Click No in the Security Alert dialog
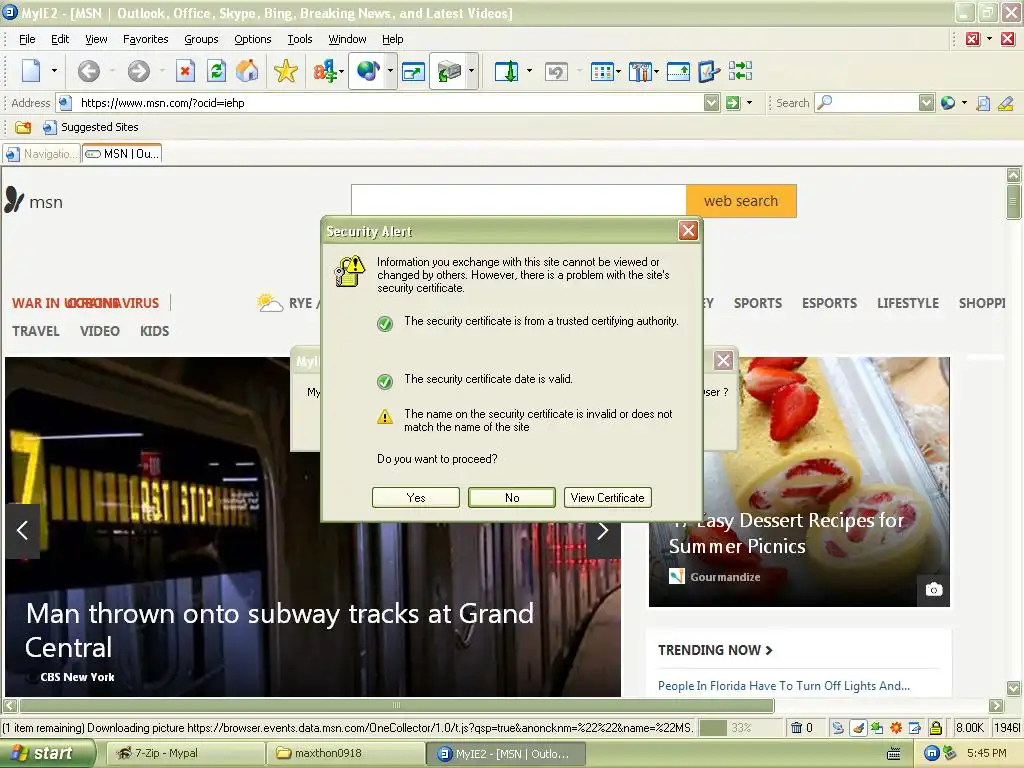This screenshot has height=768, width=1024. 512,498
